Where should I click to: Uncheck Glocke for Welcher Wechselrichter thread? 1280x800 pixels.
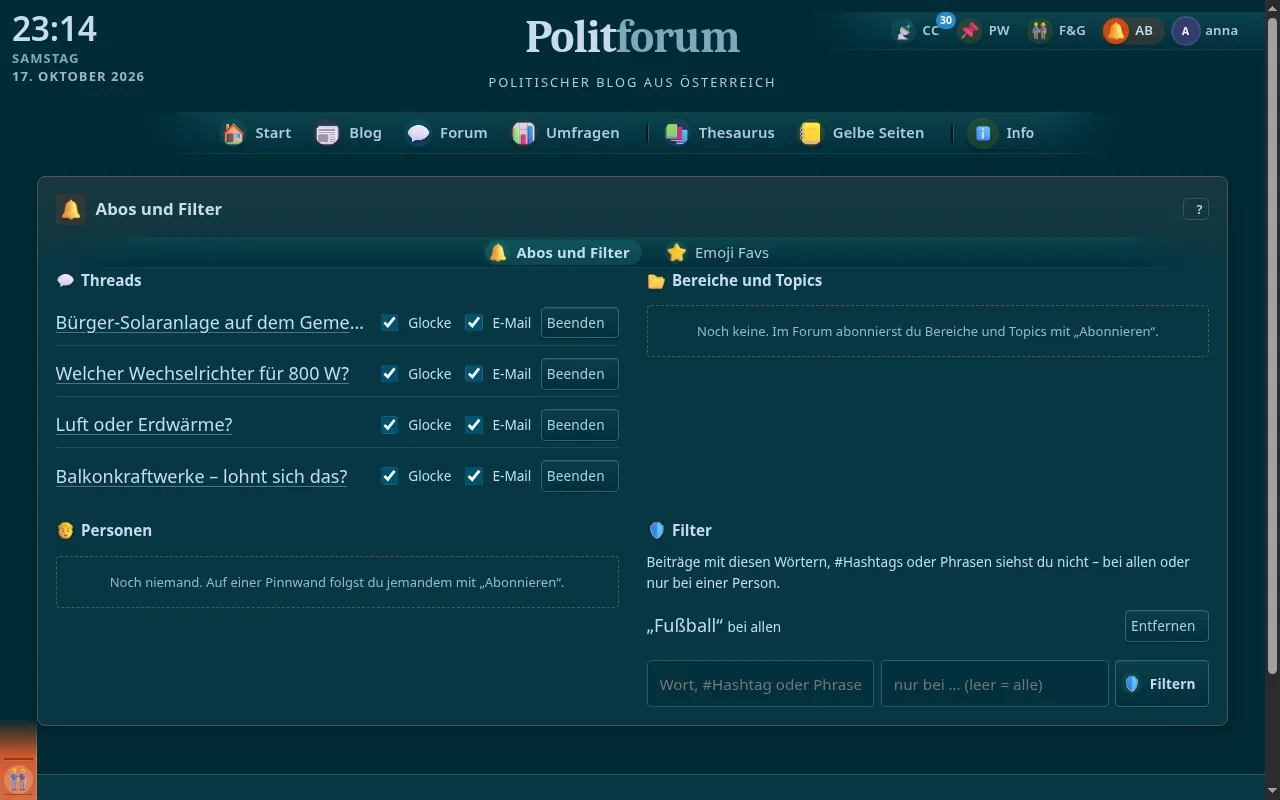pos(390,374)
